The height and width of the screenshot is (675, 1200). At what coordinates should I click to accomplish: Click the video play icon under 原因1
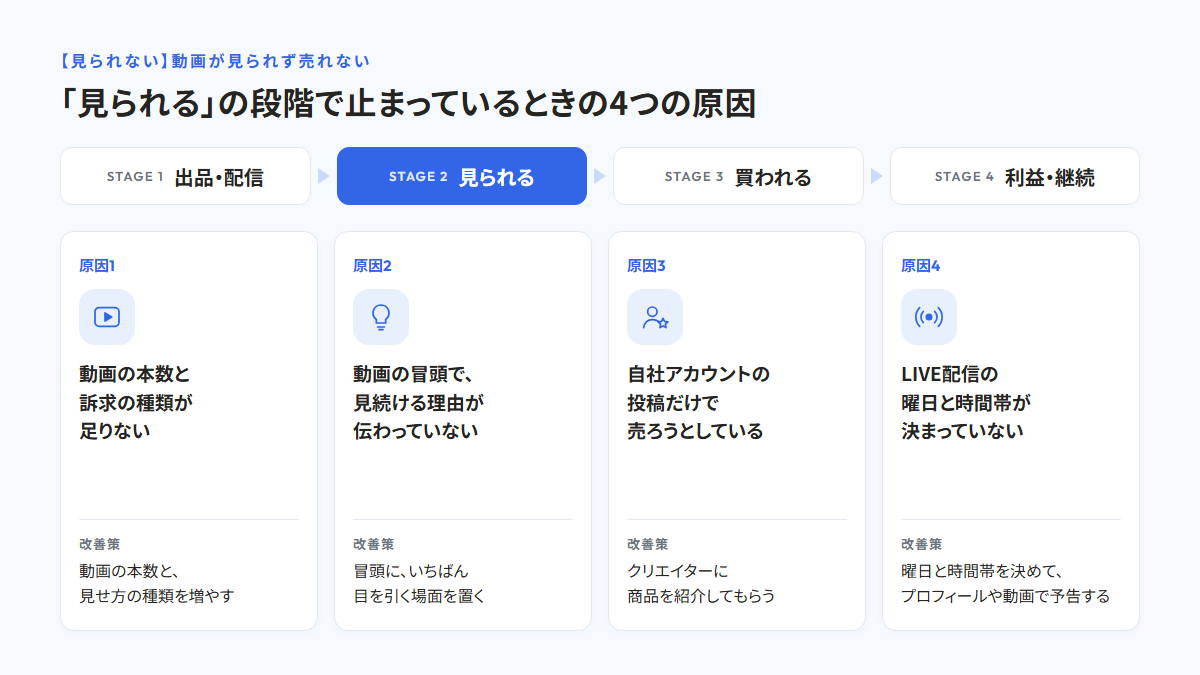(107, 317)
